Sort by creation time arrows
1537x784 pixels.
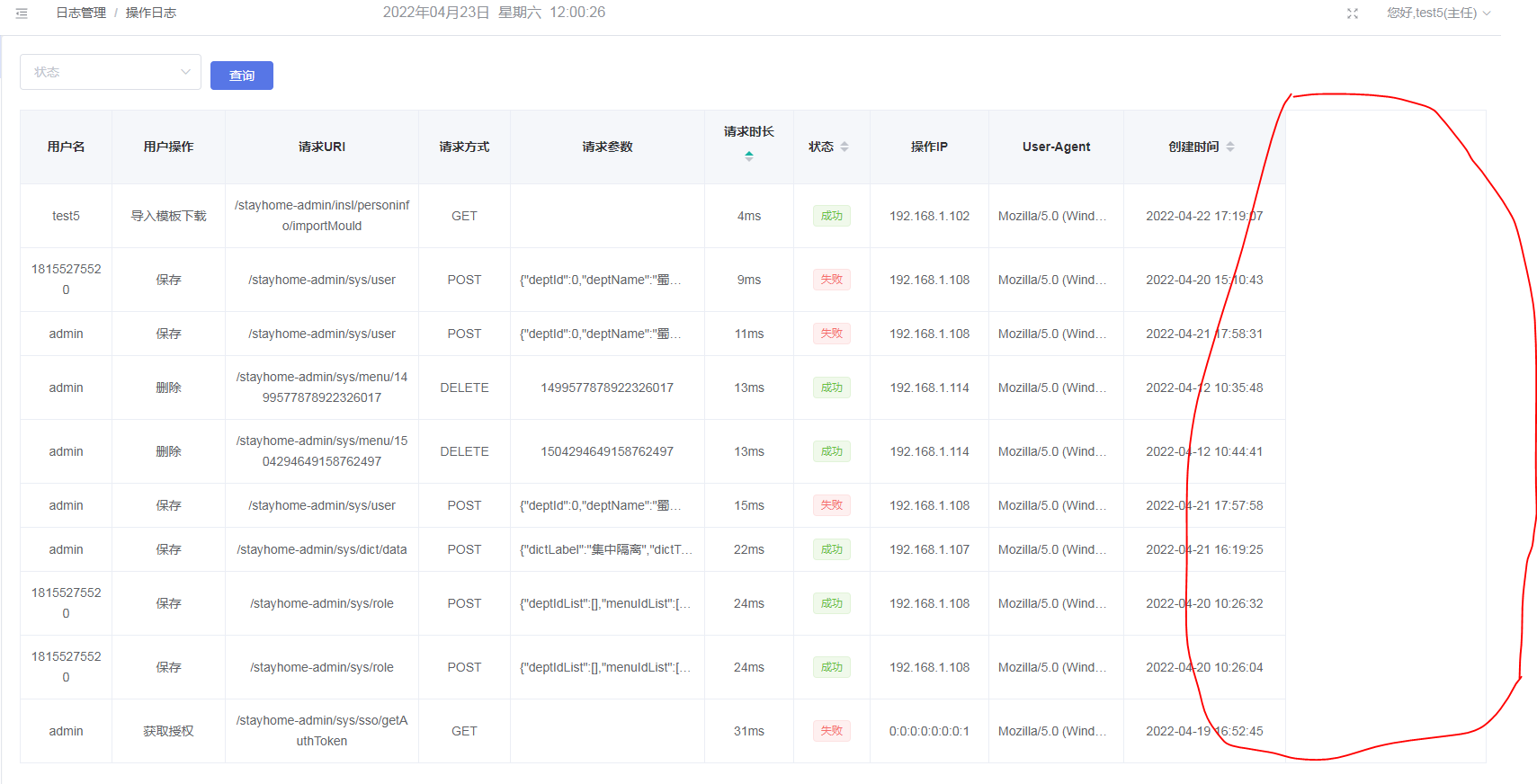(x=1229, y=147)
